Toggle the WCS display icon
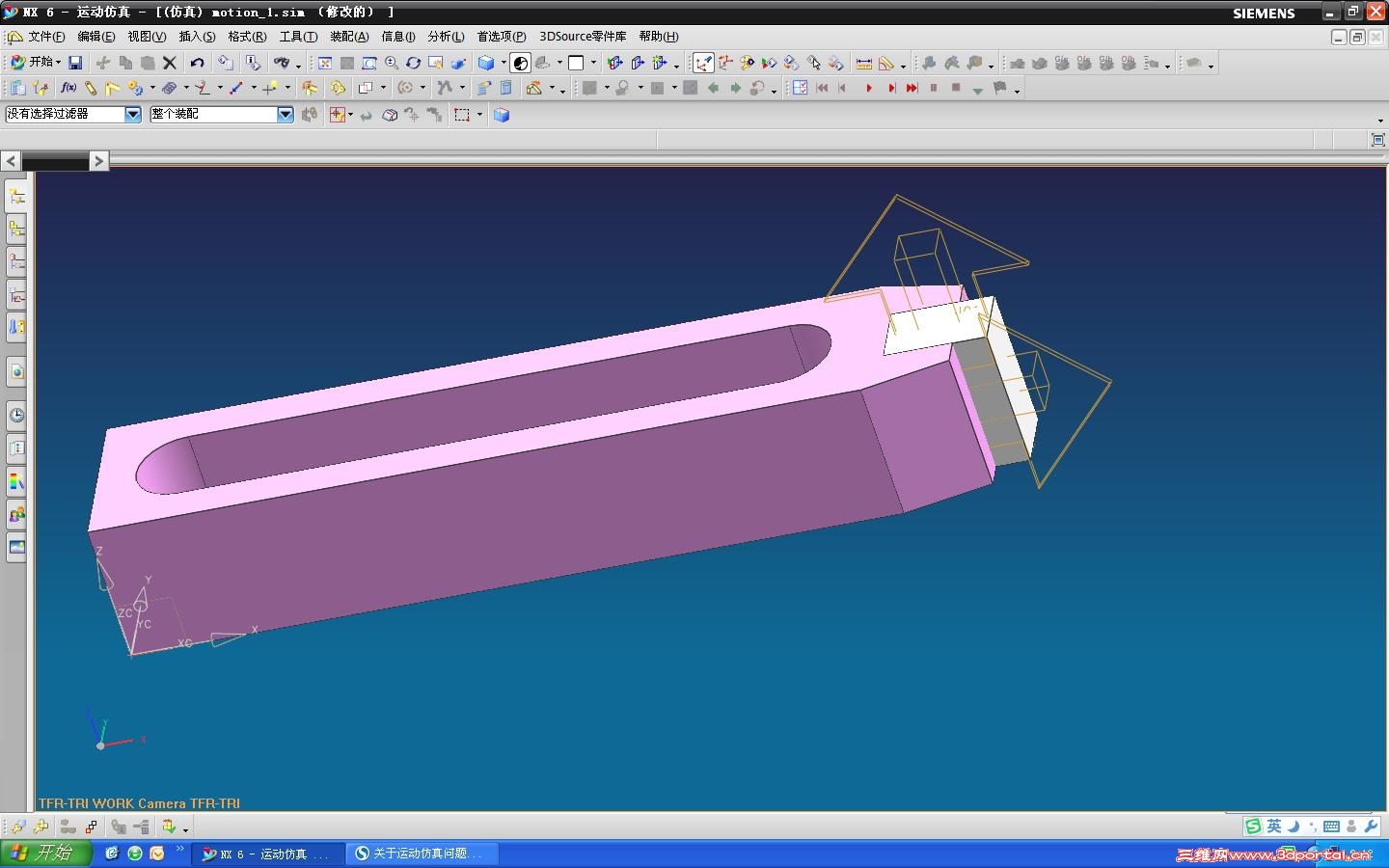 pos(703,63)
